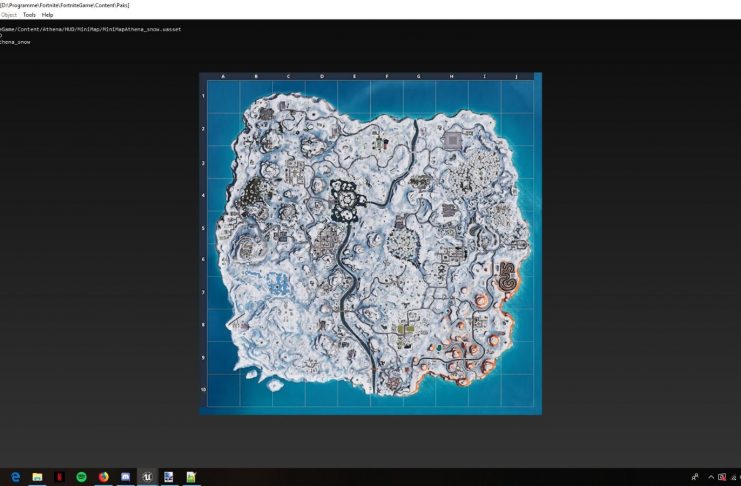
Task: Open the network tray icon
Action: click(734, 477)
